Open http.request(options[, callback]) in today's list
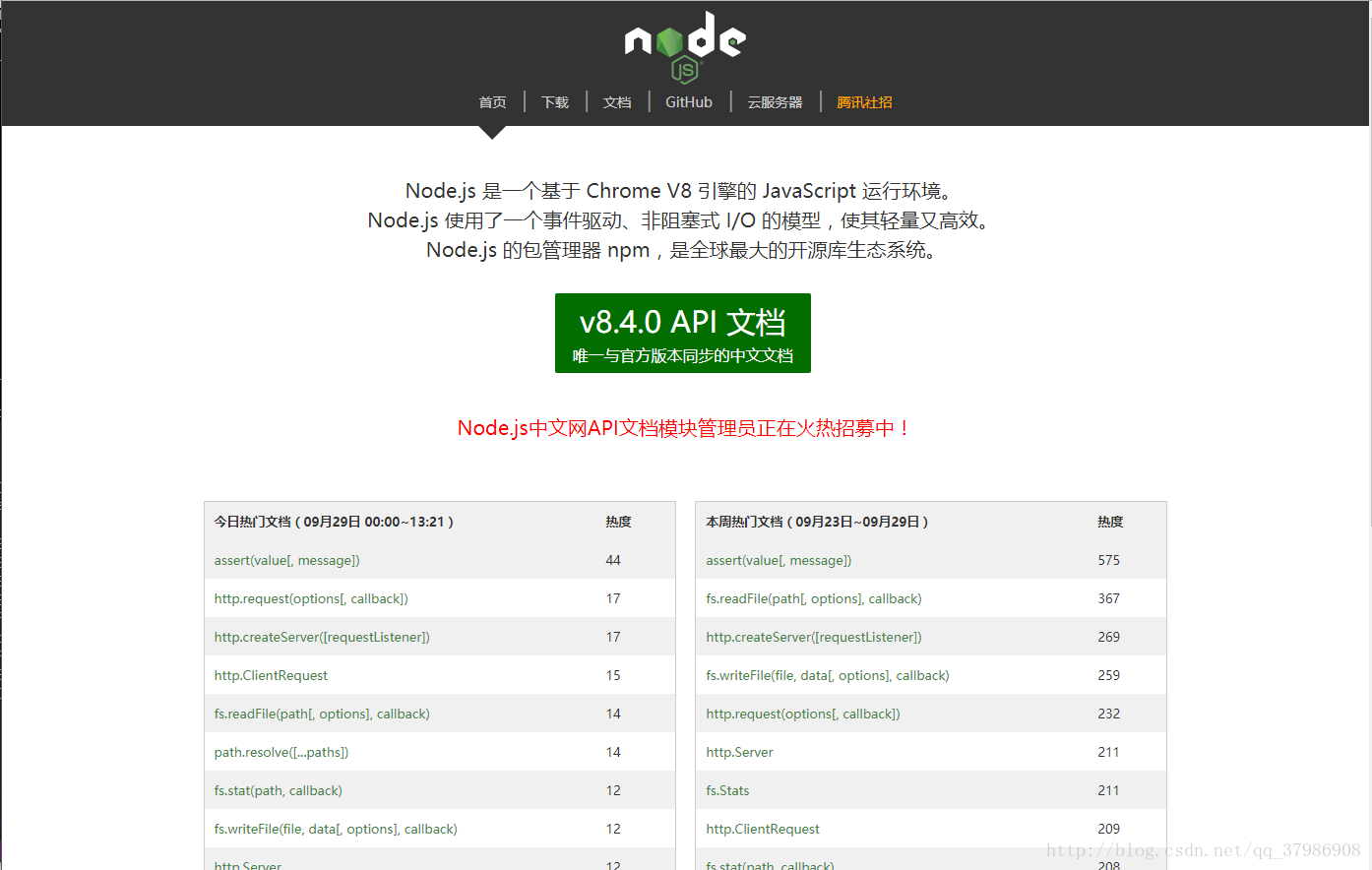Image resolution: width=1372 pixels, height=870 pixels. (311, 598)
